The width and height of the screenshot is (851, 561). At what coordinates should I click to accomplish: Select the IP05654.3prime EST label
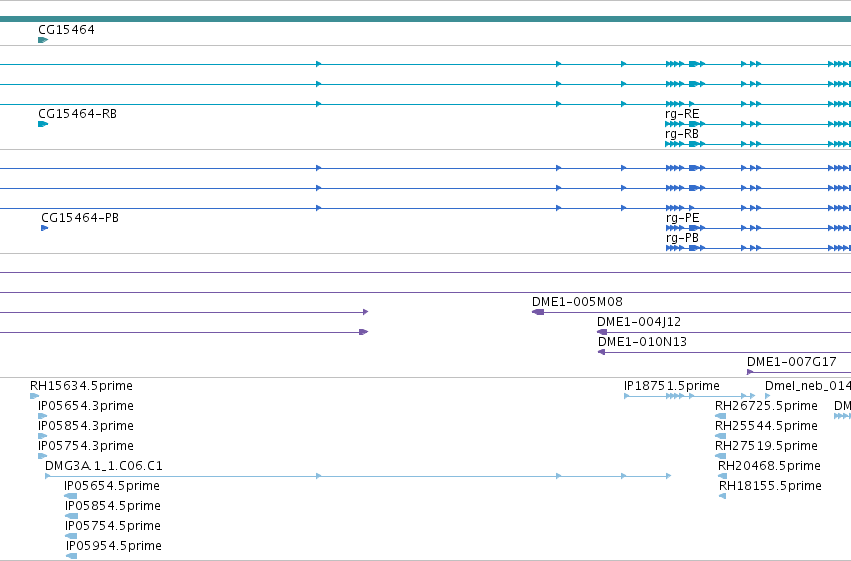tap(86, 406)
